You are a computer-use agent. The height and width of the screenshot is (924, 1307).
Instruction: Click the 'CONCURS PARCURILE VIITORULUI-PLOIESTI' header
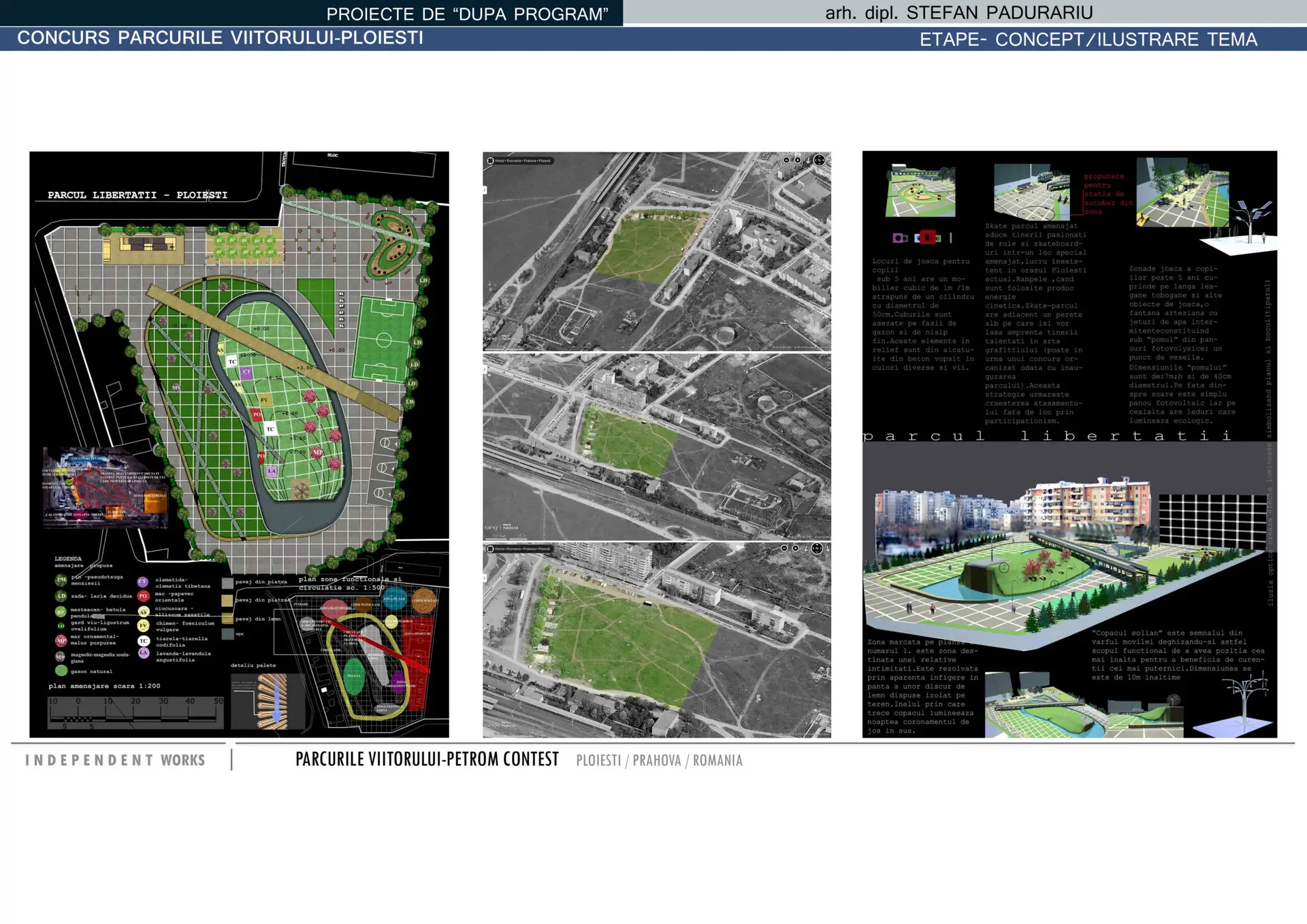pos(220,38)
